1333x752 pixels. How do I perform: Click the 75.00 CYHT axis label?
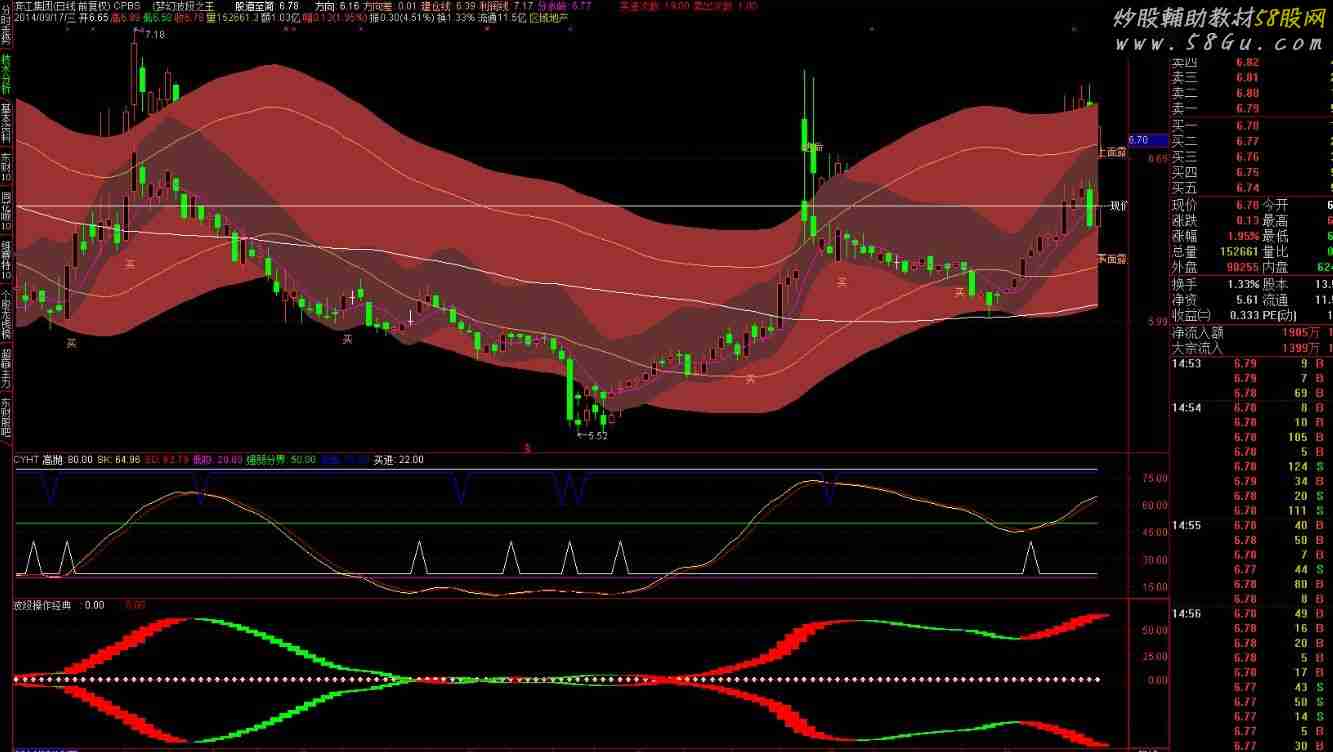point(1153,479)
